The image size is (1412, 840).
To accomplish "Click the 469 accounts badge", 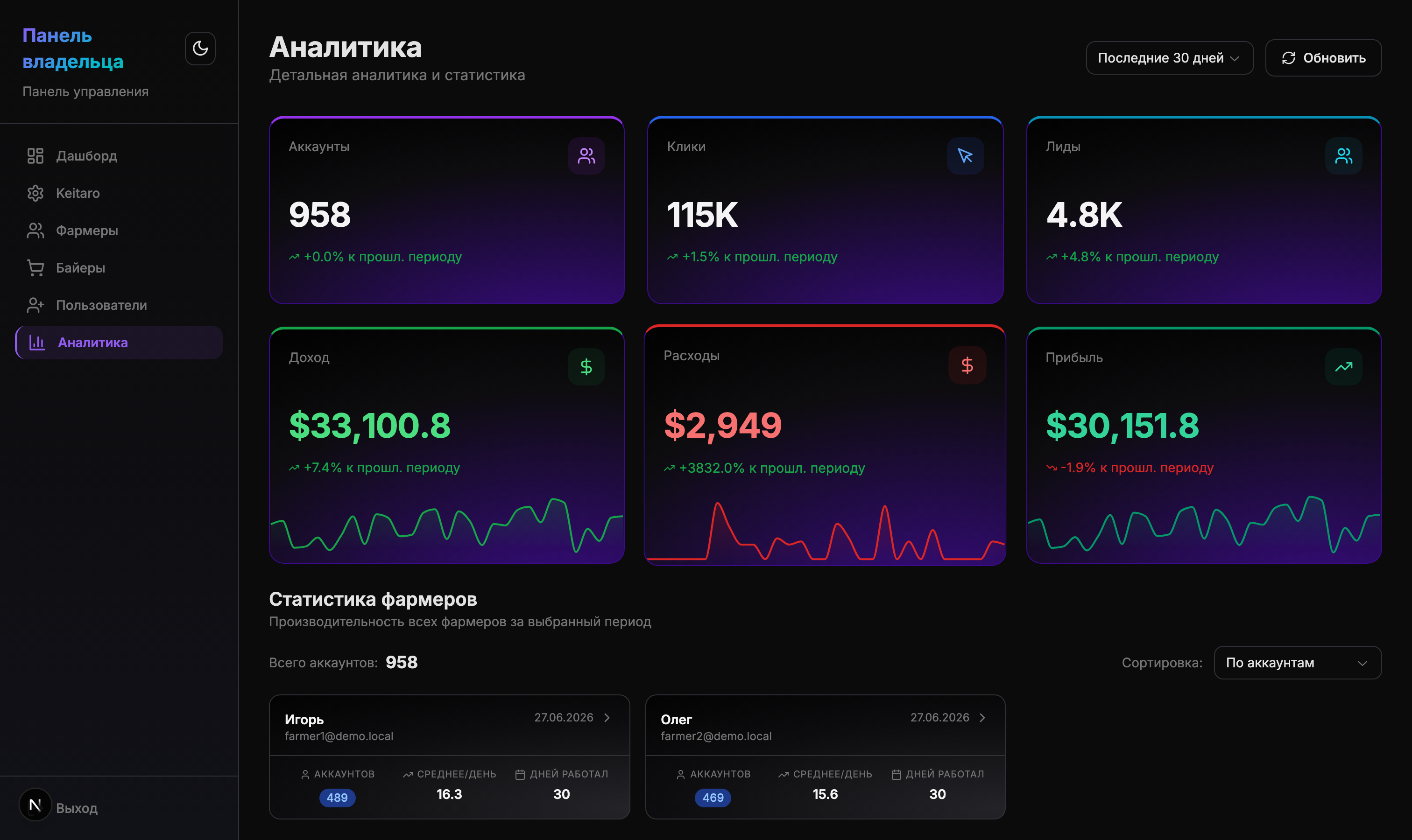I will point(713,798).
